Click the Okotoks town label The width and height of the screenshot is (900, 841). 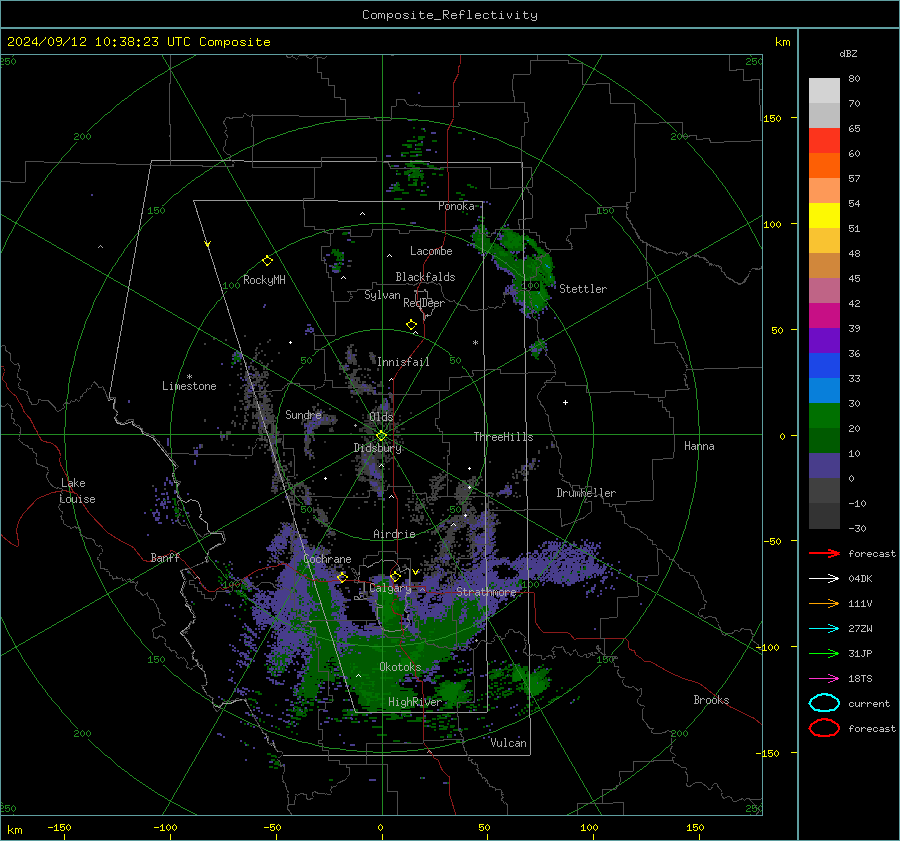[400, 667]
